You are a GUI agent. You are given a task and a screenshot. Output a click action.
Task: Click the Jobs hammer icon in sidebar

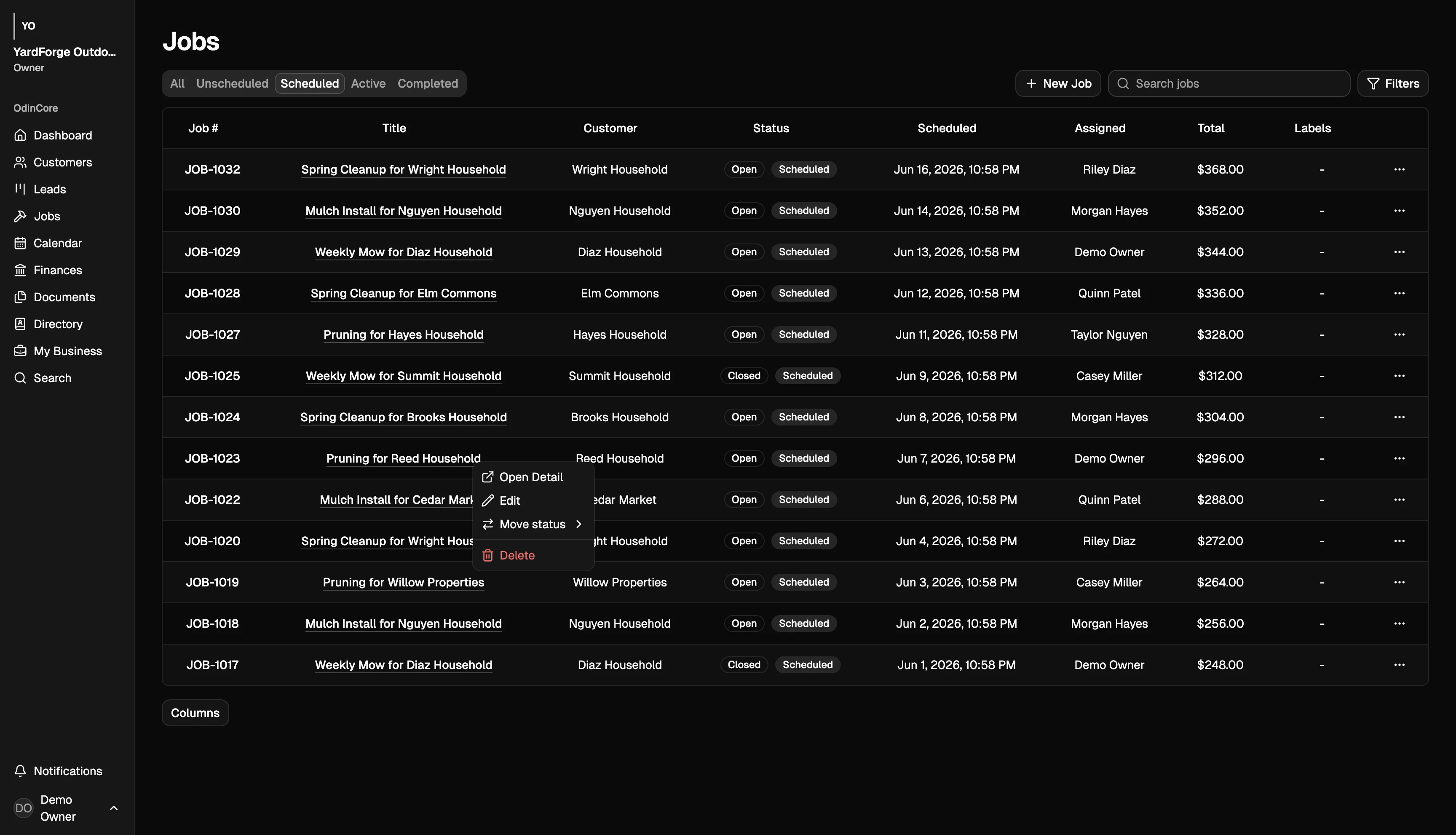pyautogui.click(x=20, y=216)
